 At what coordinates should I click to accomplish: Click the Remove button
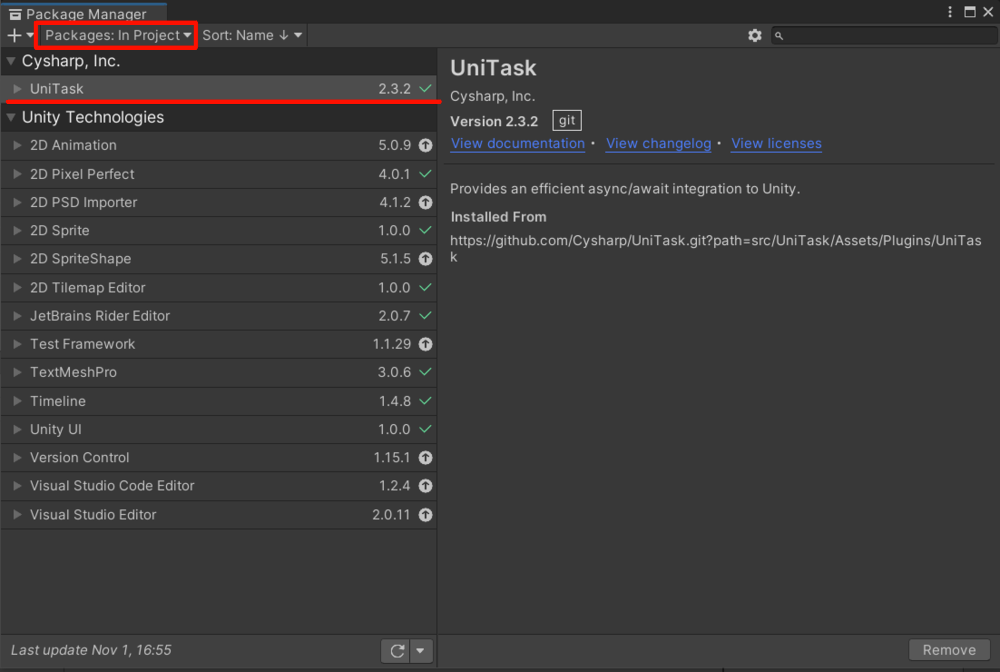[948, 650]
